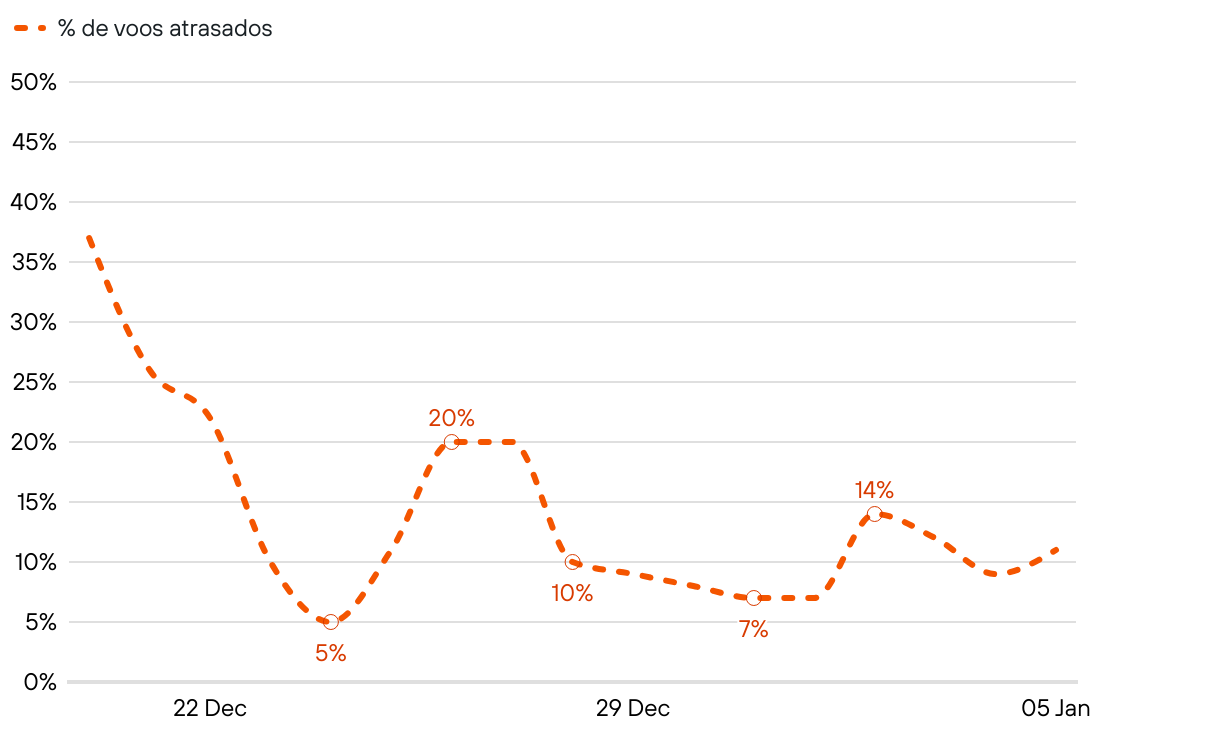Image resolution: width=1220 pixels, height=734 pixels.
Task: Toggle the '% de voos atrasados' legend entry
Action: pyautogui.click(x=143, y=28)
